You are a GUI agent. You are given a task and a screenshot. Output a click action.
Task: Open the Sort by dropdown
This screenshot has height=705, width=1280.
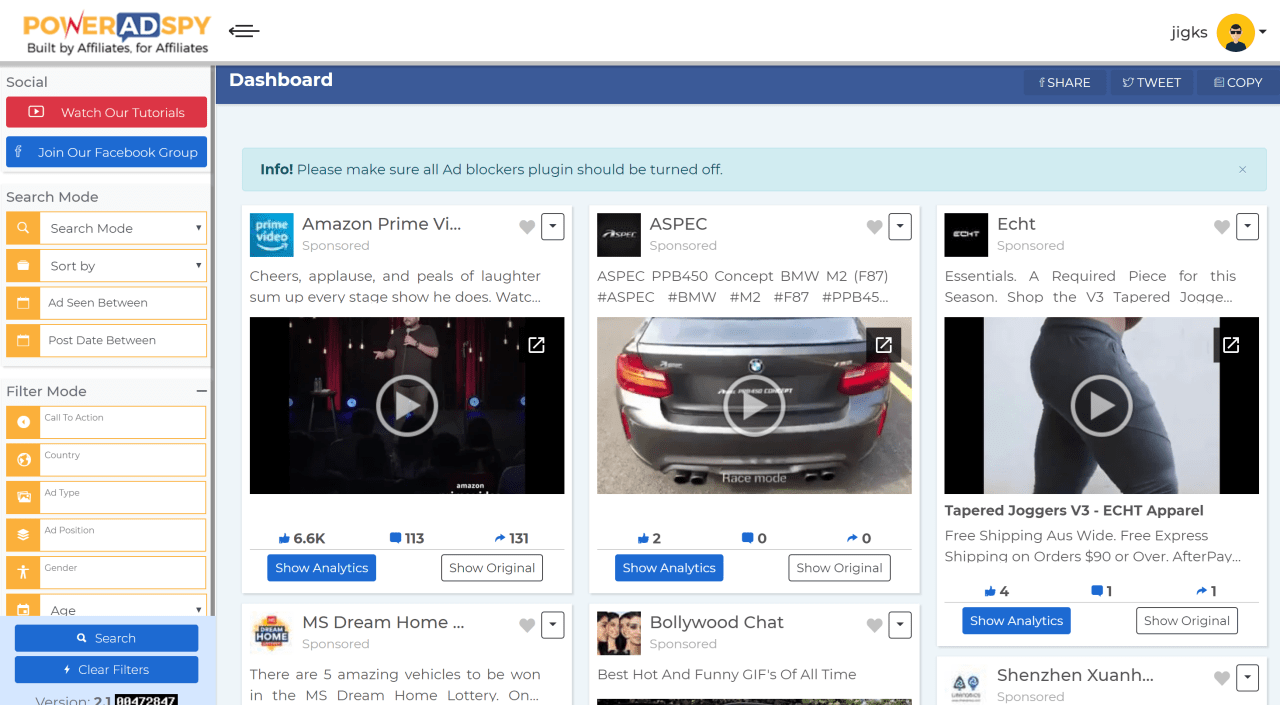click(124, 266)
